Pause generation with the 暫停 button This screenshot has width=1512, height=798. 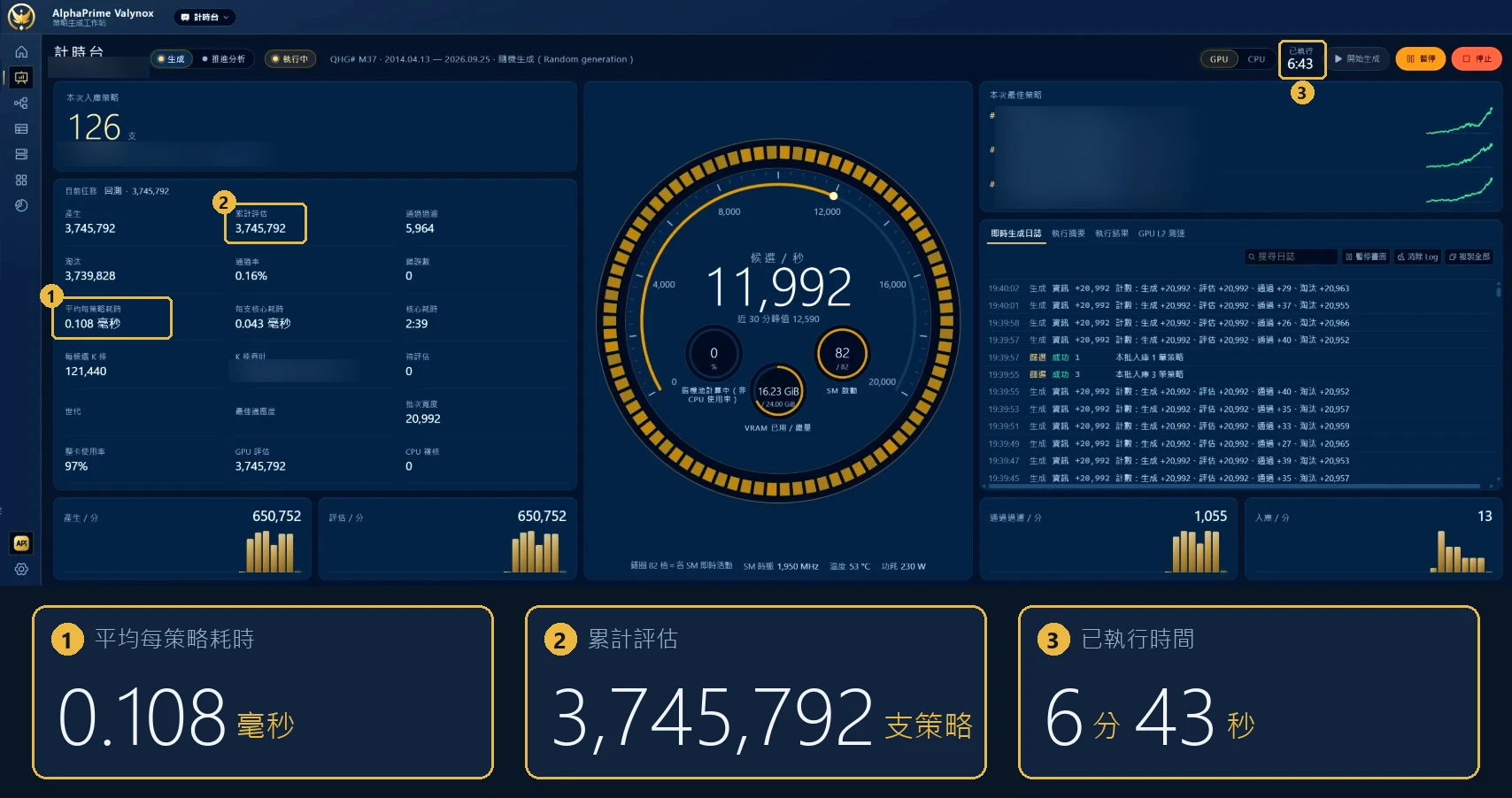1421,59
